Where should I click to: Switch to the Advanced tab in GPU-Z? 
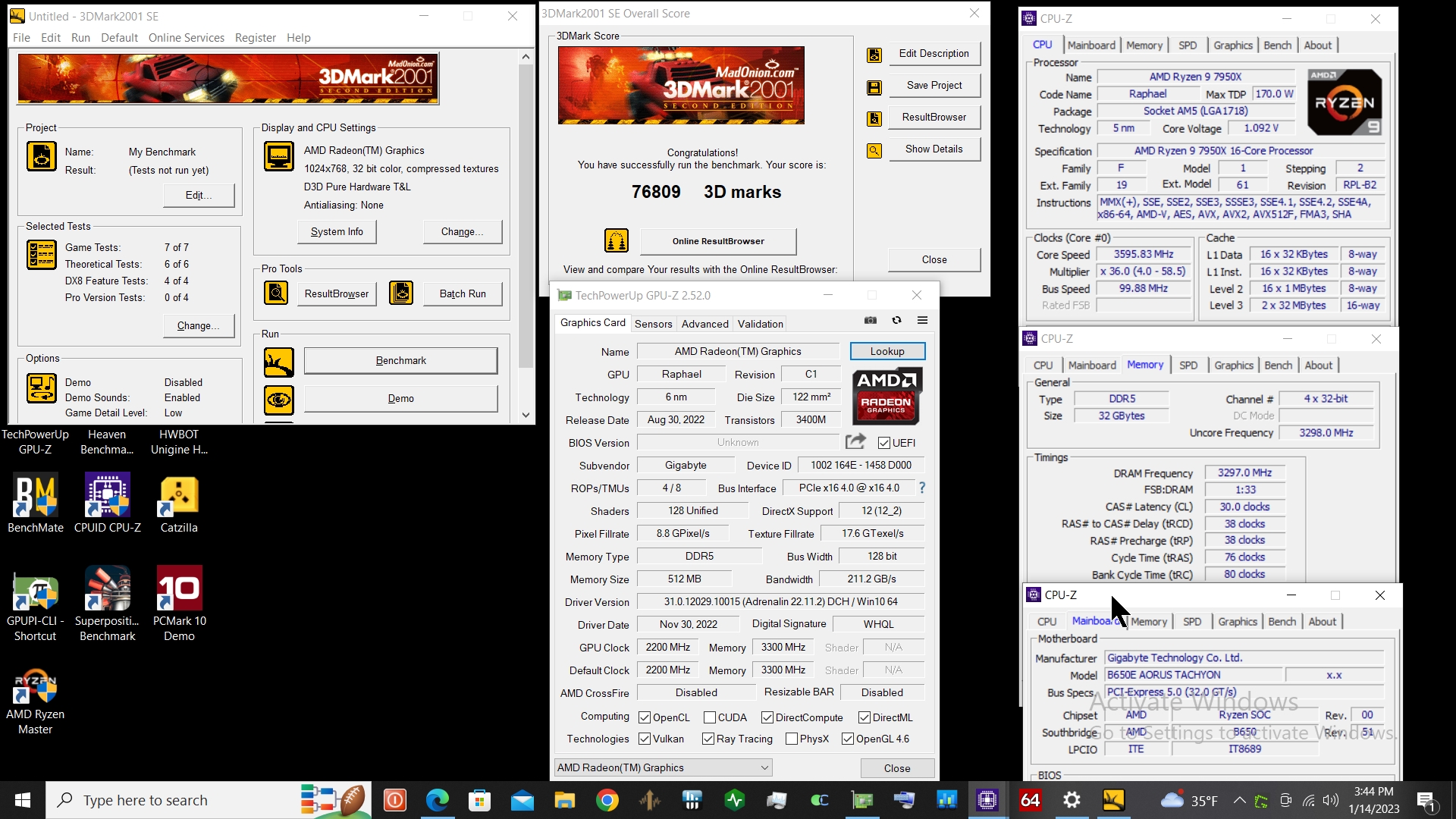(x=704, y=324)
